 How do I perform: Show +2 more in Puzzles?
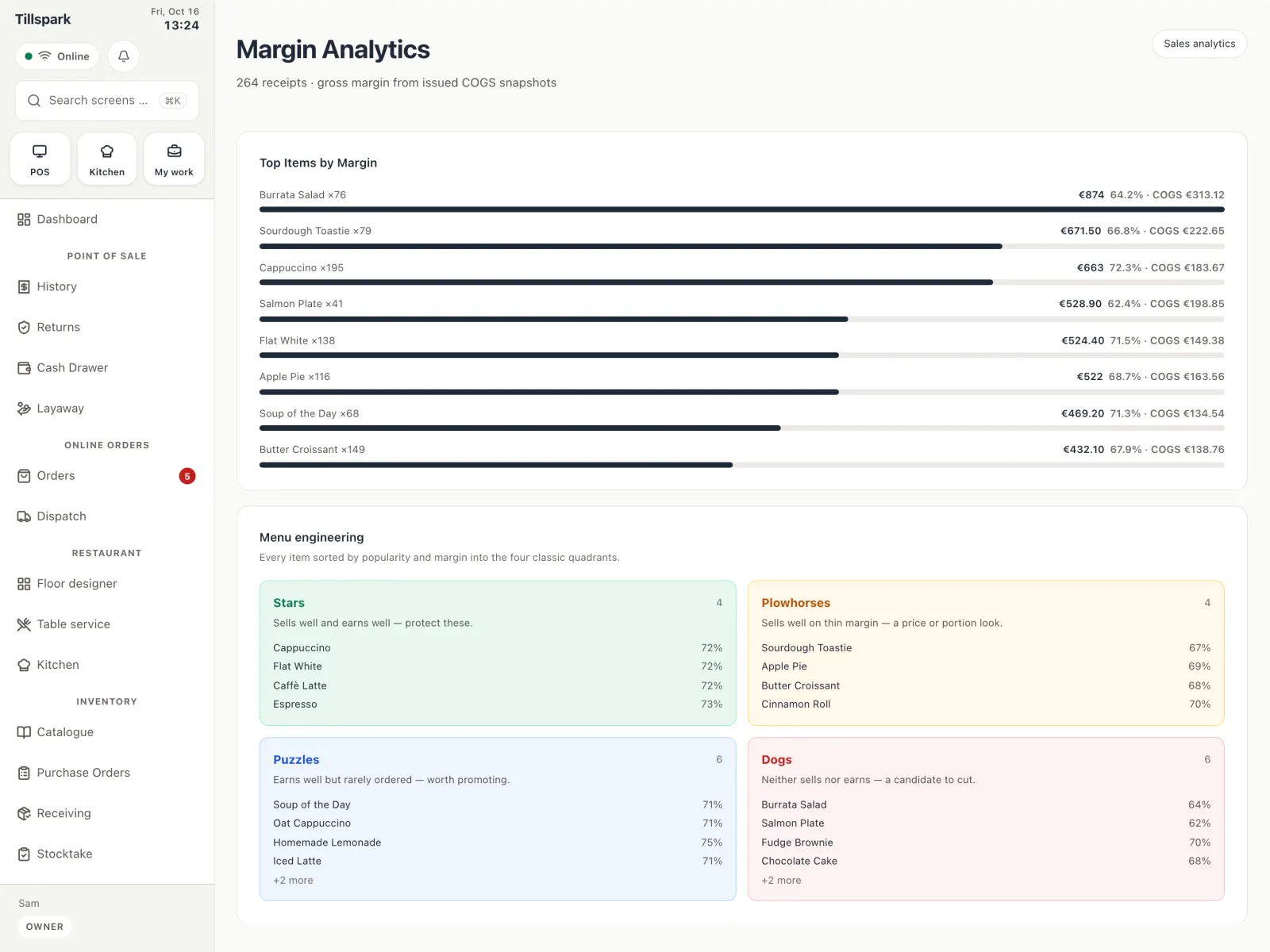[x=293, y=881]
